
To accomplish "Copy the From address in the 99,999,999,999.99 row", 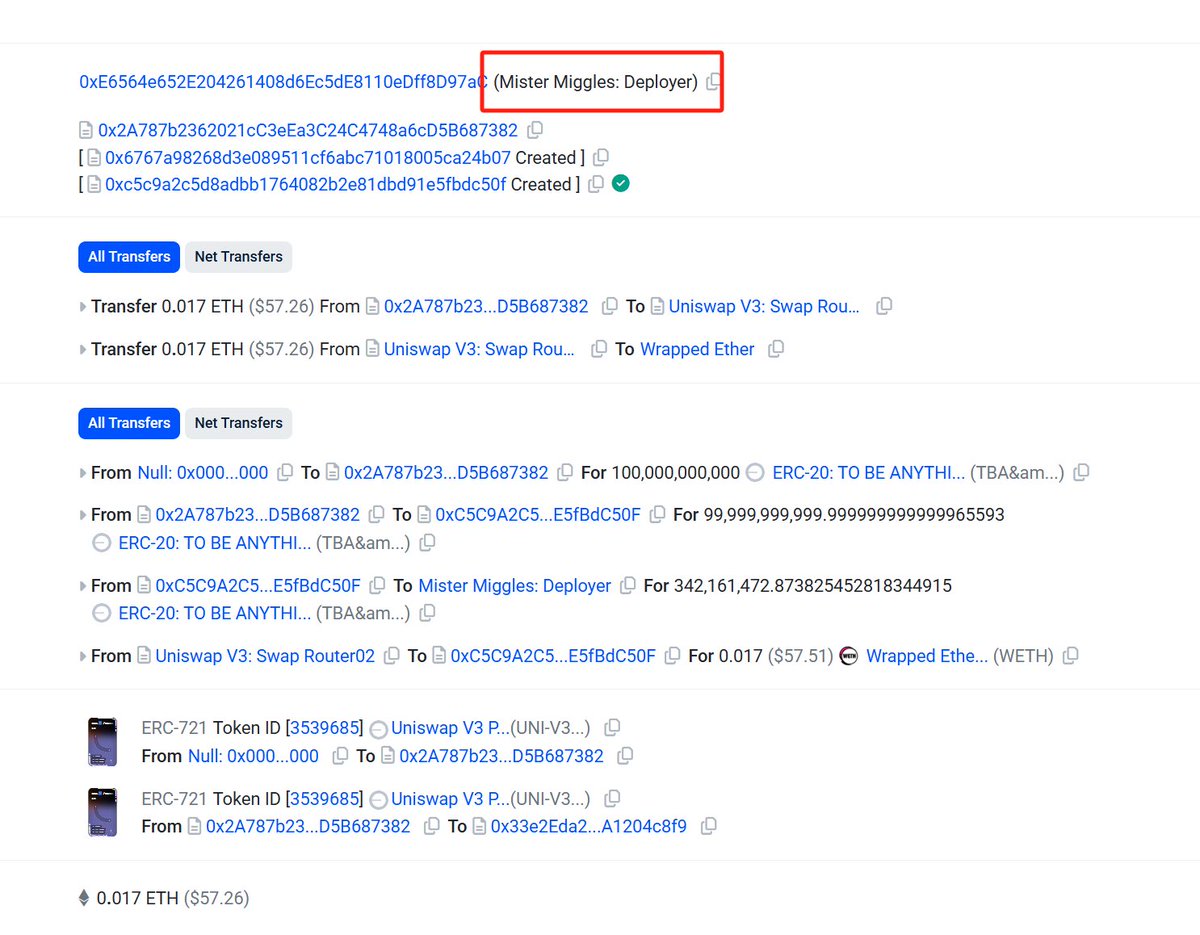I will [376, 515].
